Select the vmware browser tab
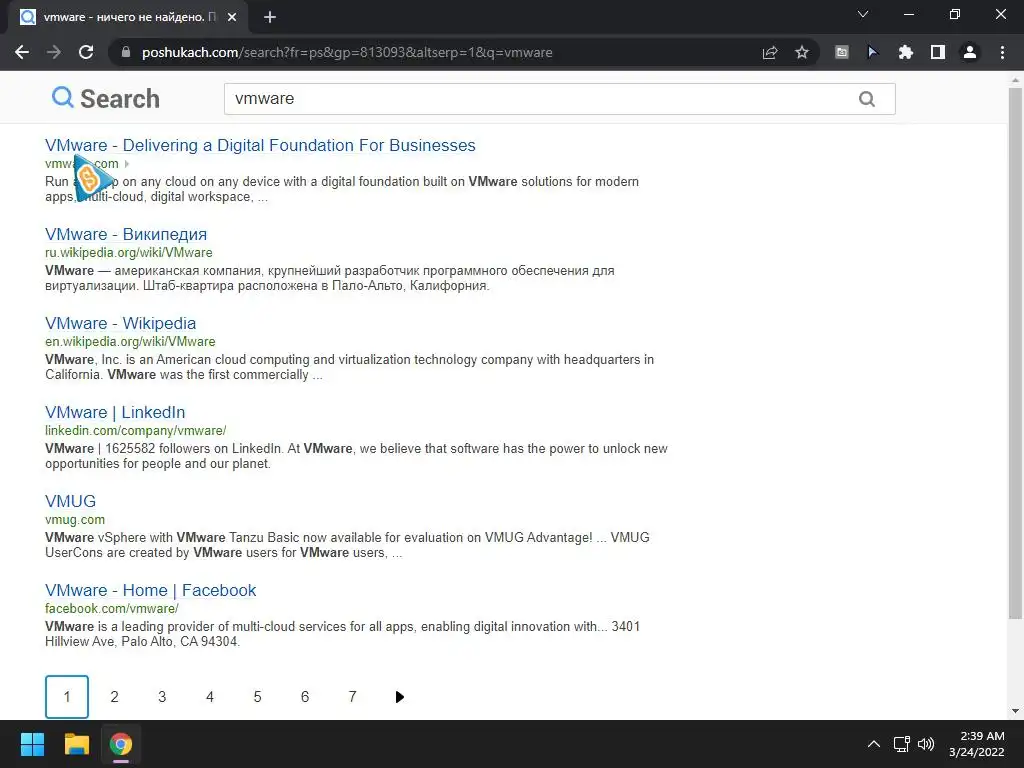Image resolution: width=1024 pixels, height=768 pixels. pos(127,17)
